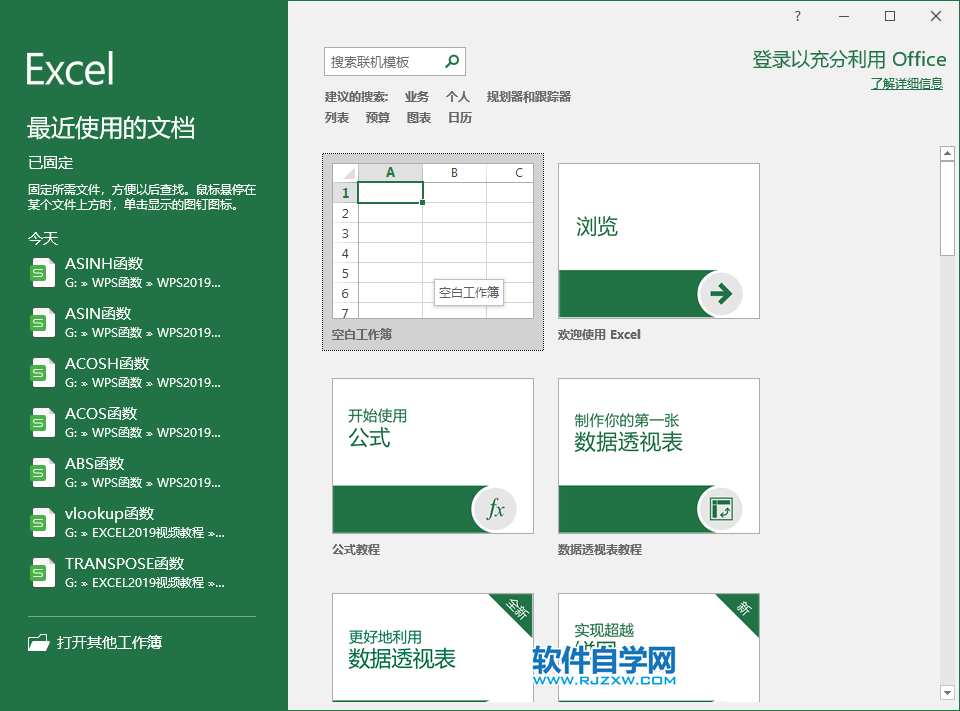Image resolution: width=960 pixels, height=711 pixels.
Task: Search 业务 suggested templates
Action: [x=416, y=96]
